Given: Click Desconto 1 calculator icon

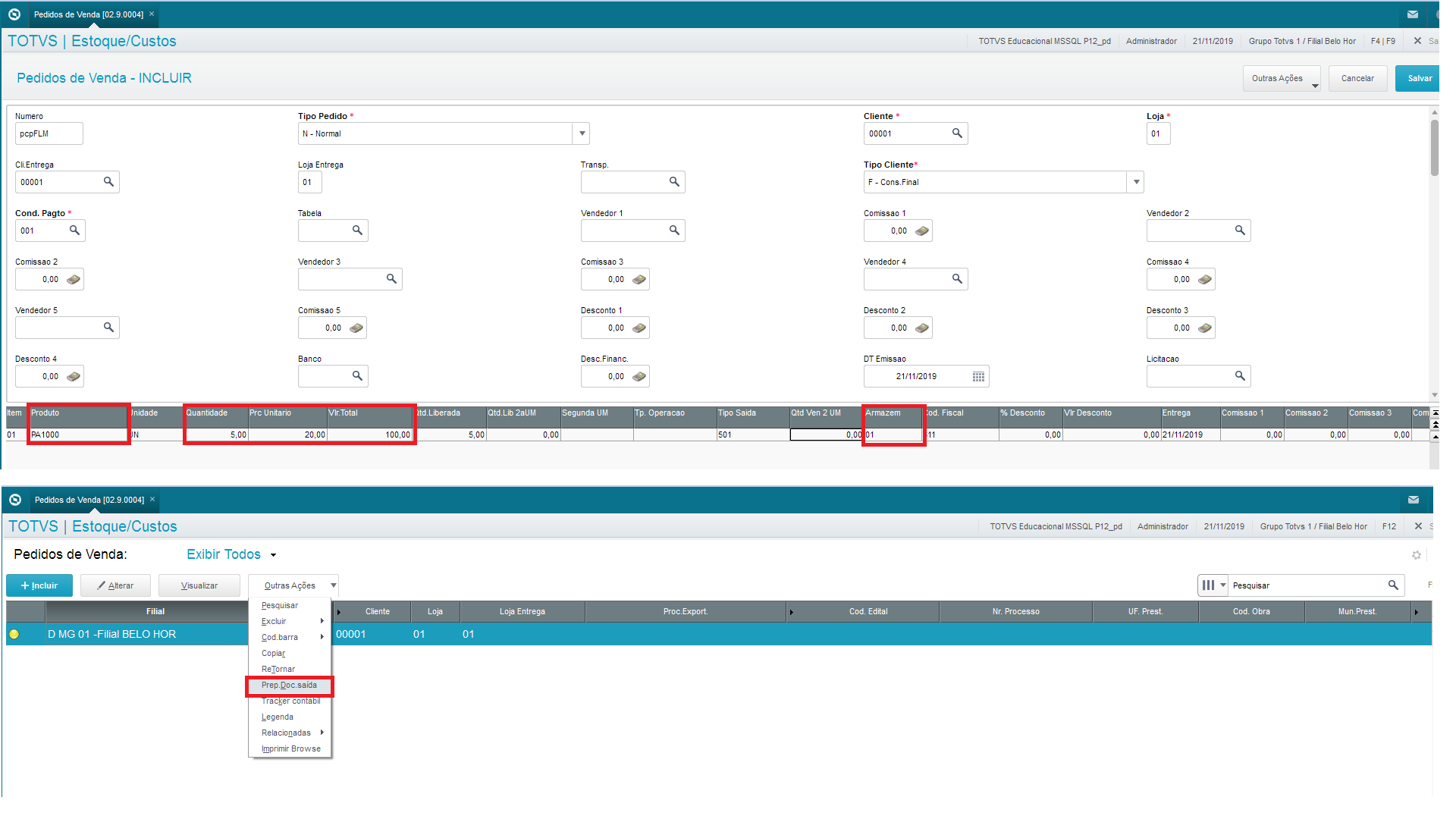Looking at the screenshot, I should pos(639,328).
